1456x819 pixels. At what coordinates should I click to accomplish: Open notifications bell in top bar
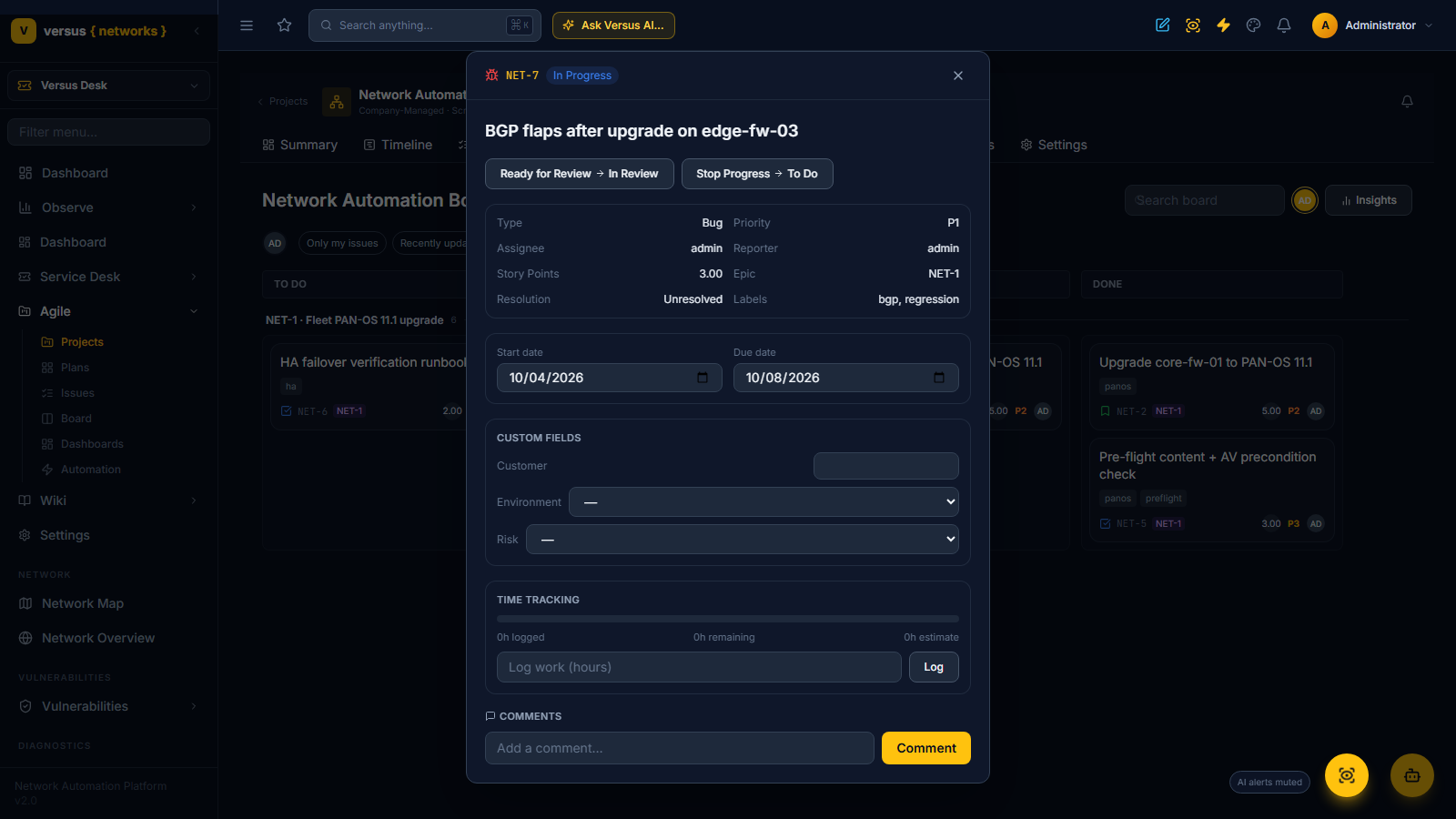(1284, 25)
